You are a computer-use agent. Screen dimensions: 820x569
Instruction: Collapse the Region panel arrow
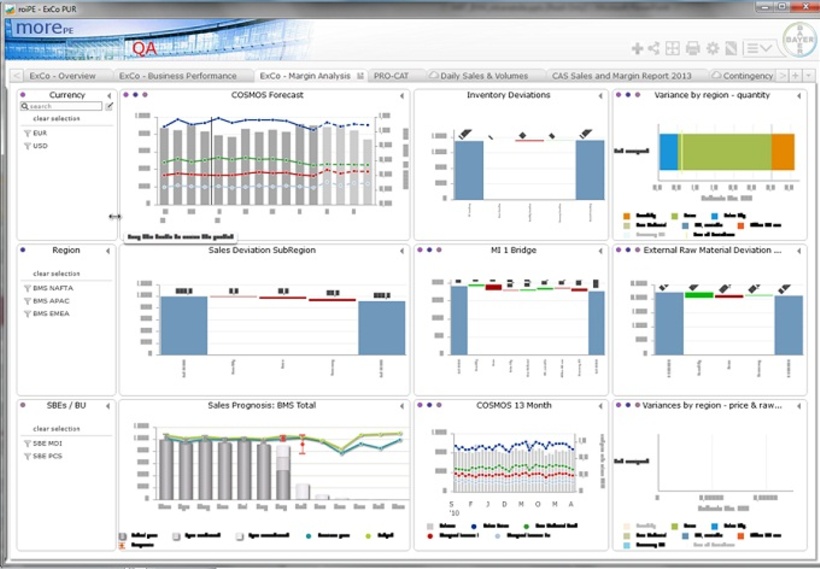[108, 251]
